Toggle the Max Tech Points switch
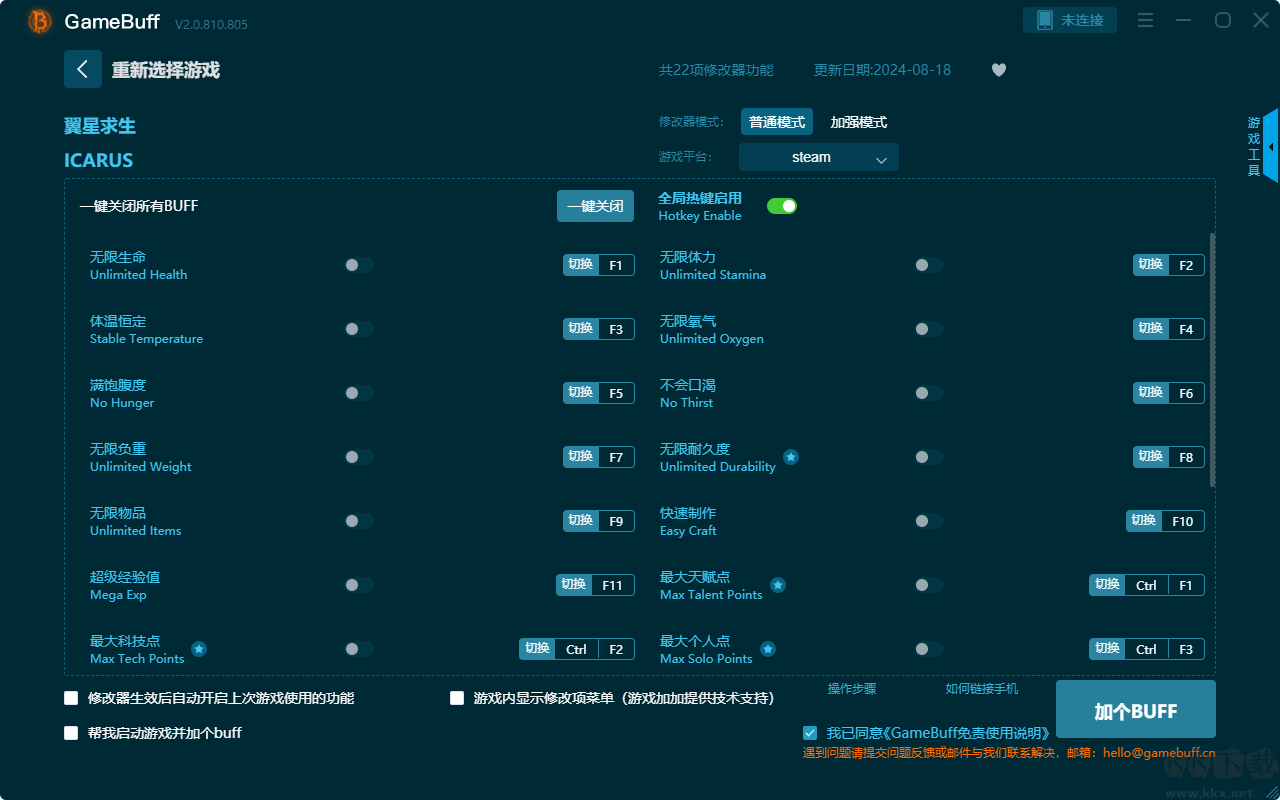 359,649
